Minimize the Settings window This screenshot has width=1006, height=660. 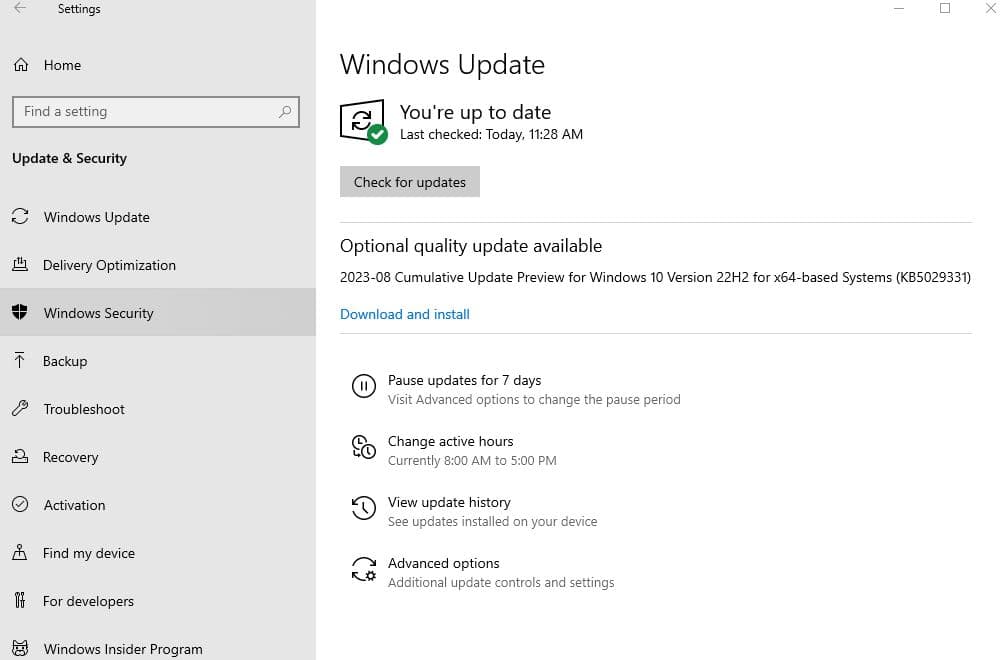(899, 8)
